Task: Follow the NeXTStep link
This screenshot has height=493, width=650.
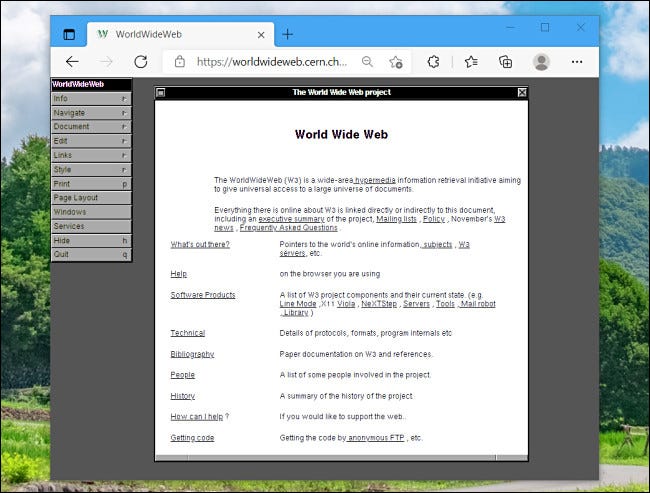Action: click(379, 304)
